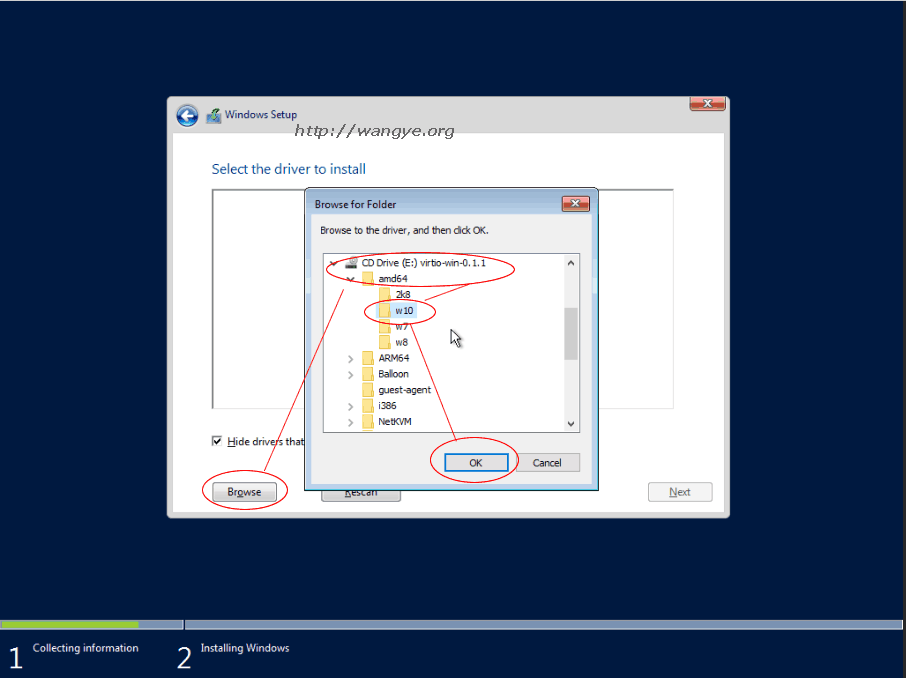Click the folder tree scrollbar thumb
Viewport: 906px width, 678px height.
pyautogui.click(x=571, y=334)
